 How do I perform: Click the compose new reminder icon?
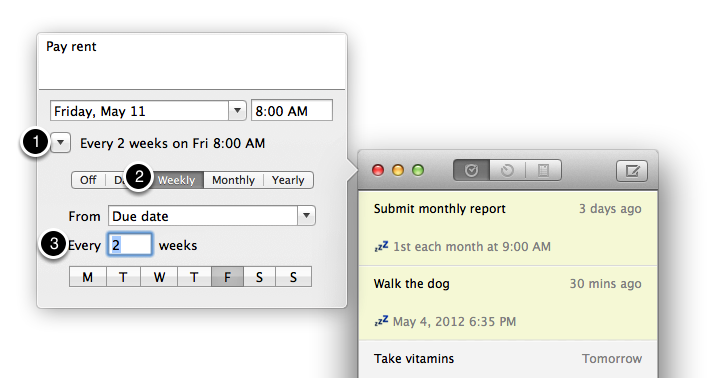[x=632, y=171]
